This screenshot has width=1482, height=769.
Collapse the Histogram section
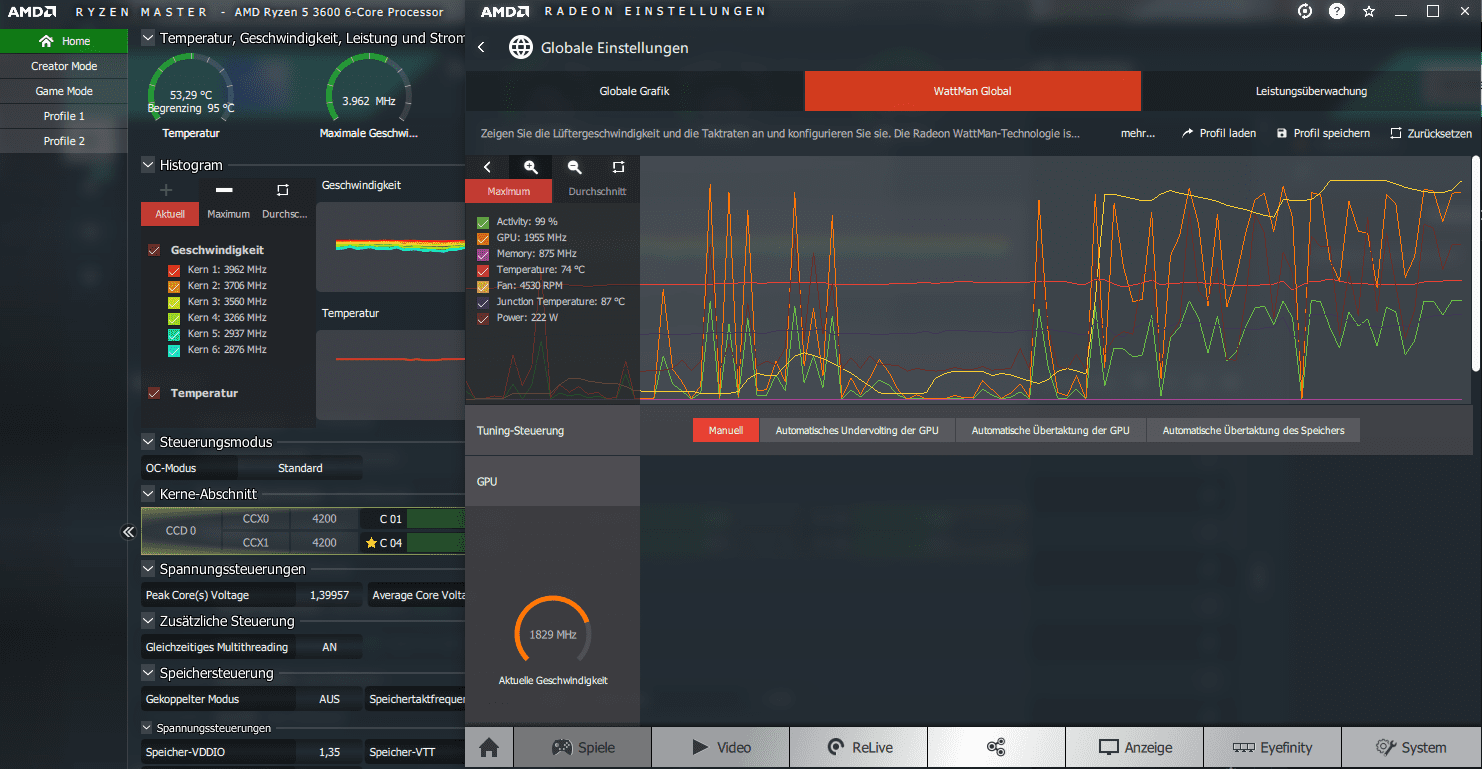click(148, 165)
